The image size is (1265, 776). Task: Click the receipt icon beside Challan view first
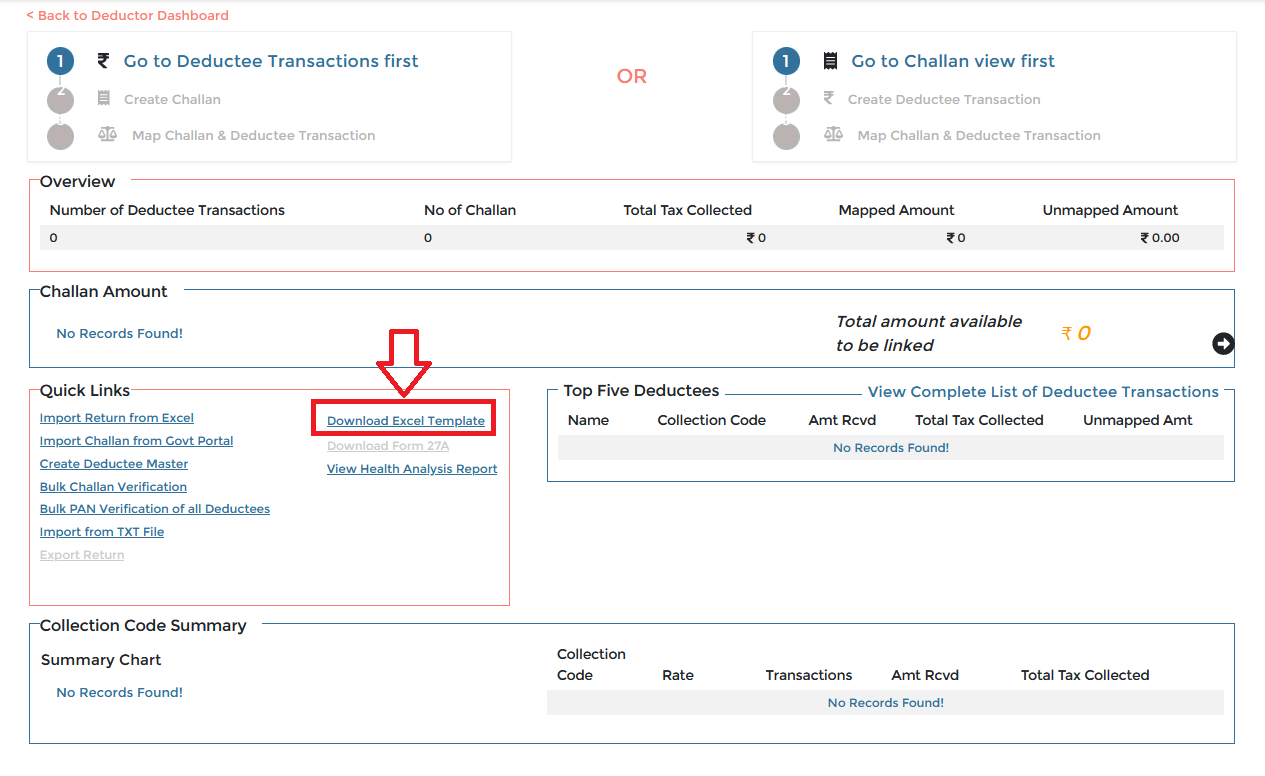point(830,61)
